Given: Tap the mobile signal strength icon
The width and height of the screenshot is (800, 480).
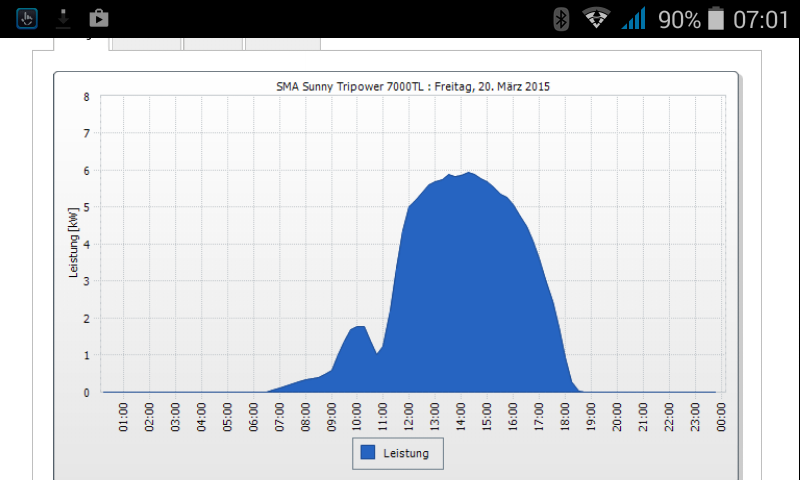Looking at the screenshot, I should (633, 19).
